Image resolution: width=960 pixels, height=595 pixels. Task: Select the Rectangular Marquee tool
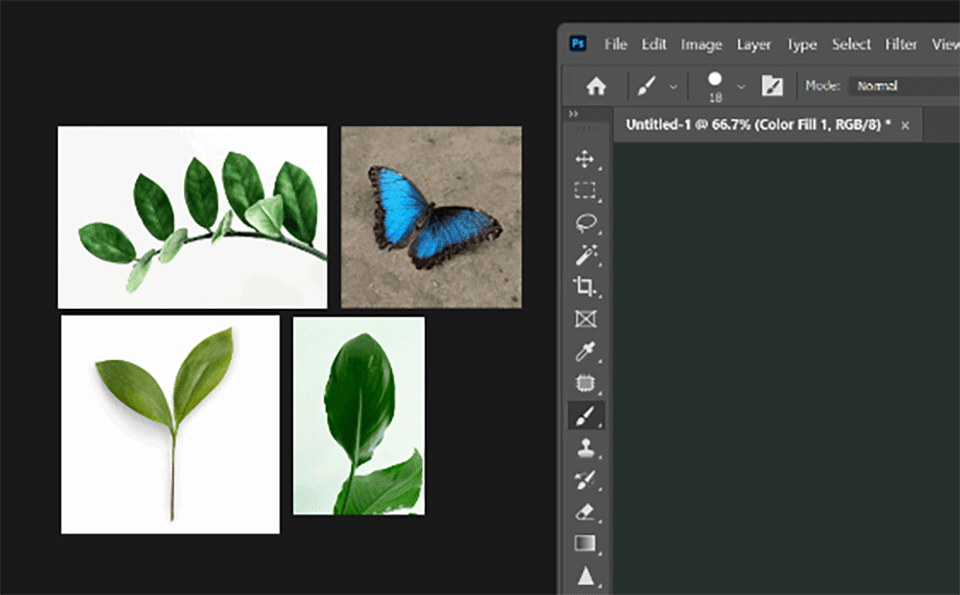(x=585, y=190)
